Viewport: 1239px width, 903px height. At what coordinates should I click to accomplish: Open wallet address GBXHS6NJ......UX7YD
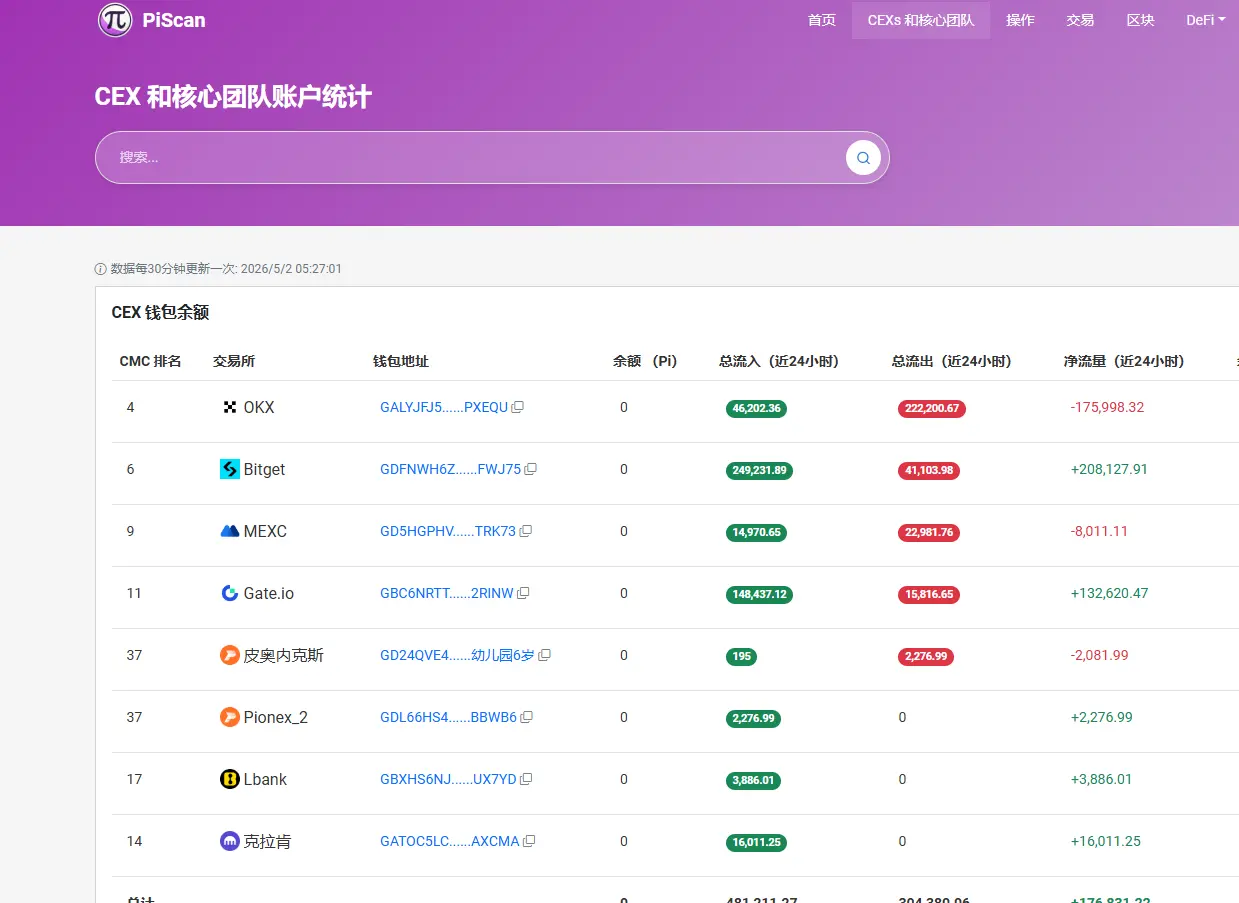point(448,780)
